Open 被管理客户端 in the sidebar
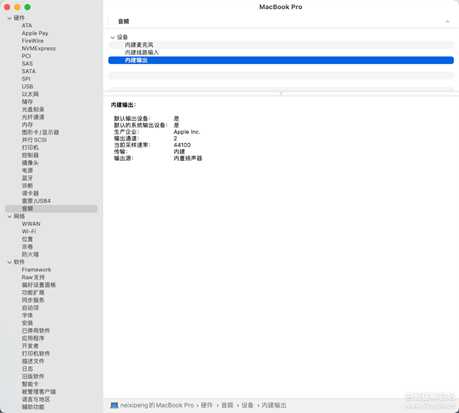This screenshot has height=413, width=459. (39, 392)
